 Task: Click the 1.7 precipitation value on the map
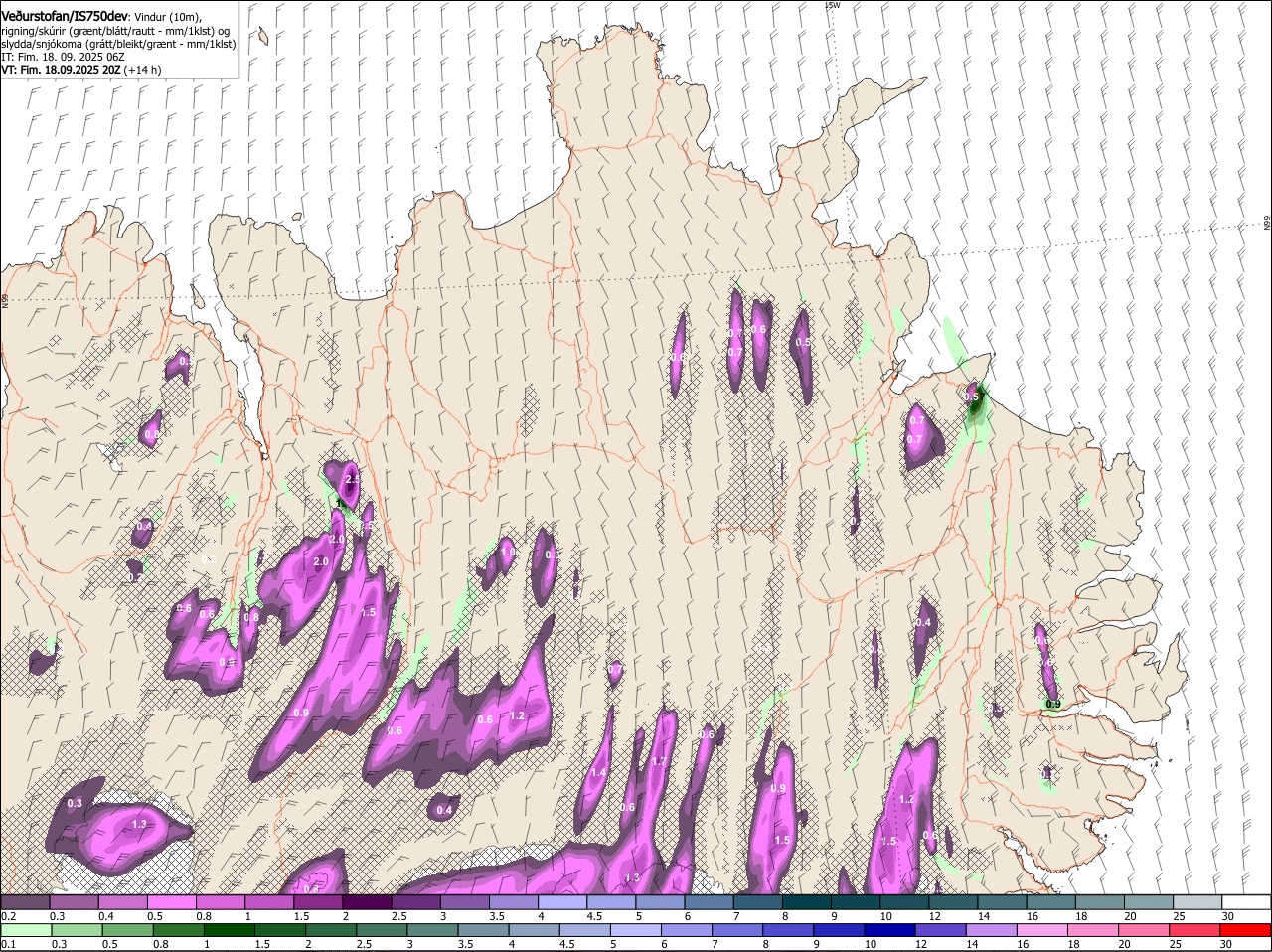coord(658,761)
